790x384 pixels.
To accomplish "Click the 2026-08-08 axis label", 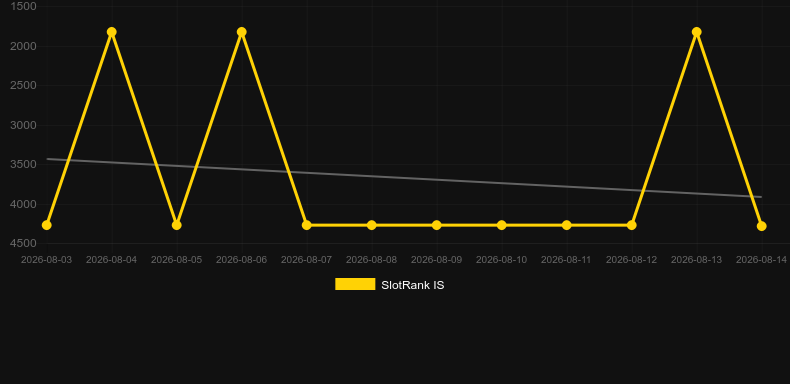I will click(x=371, y=260).
